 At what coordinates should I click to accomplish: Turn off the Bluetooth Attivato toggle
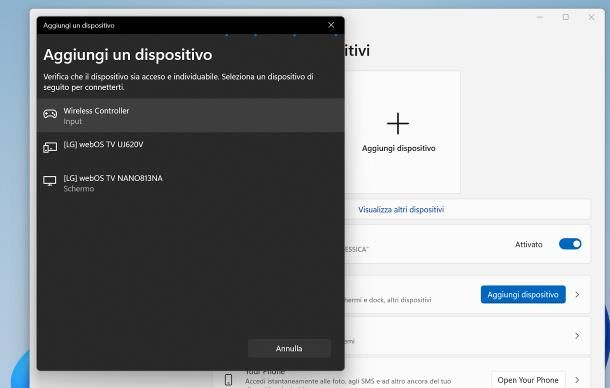point(570,244)
